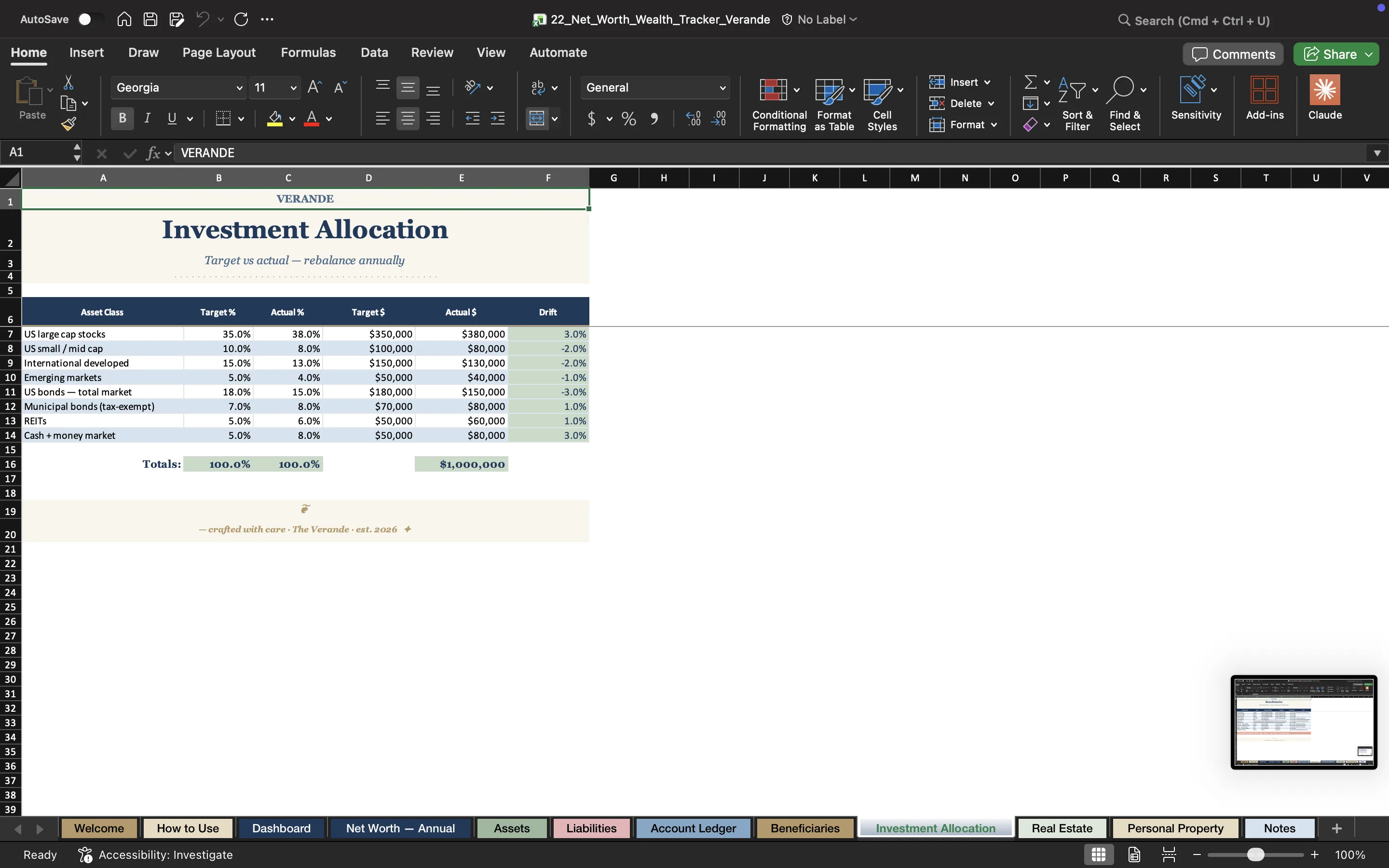Image resolution: width=1389 pixels, height=868 pixels.
Task: Toggle Center horizontal alignment
Action: point(408,119)
